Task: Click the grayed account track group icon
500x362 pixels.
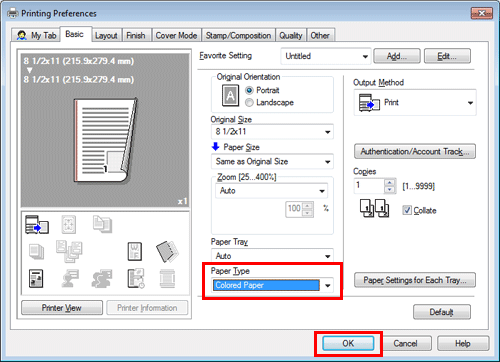Action: (102, 279)
